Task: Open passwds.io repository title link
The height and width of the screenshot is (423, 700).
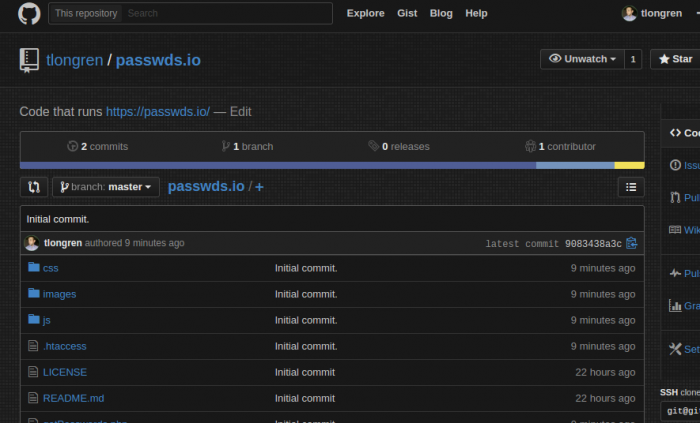Action: pos(158,60)
